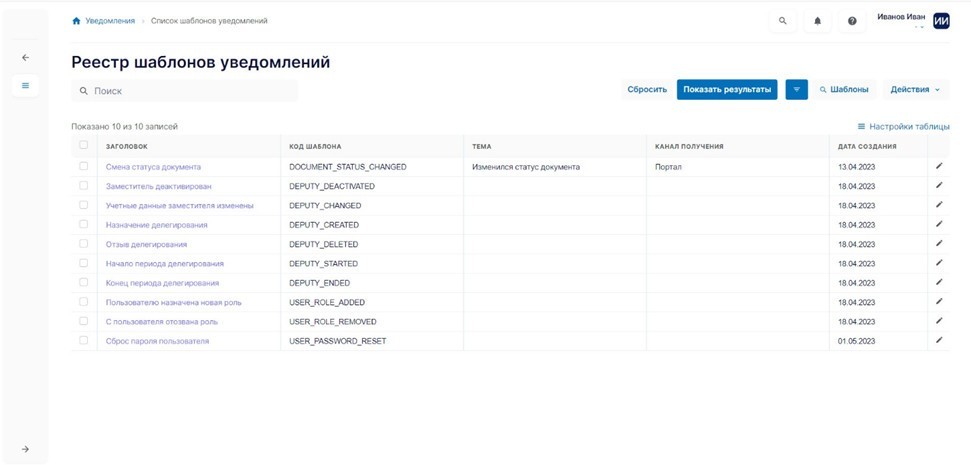Open the Шаблоны search button
The width and height of the screenshot is (971, 465).
click(x=844, y=90)
